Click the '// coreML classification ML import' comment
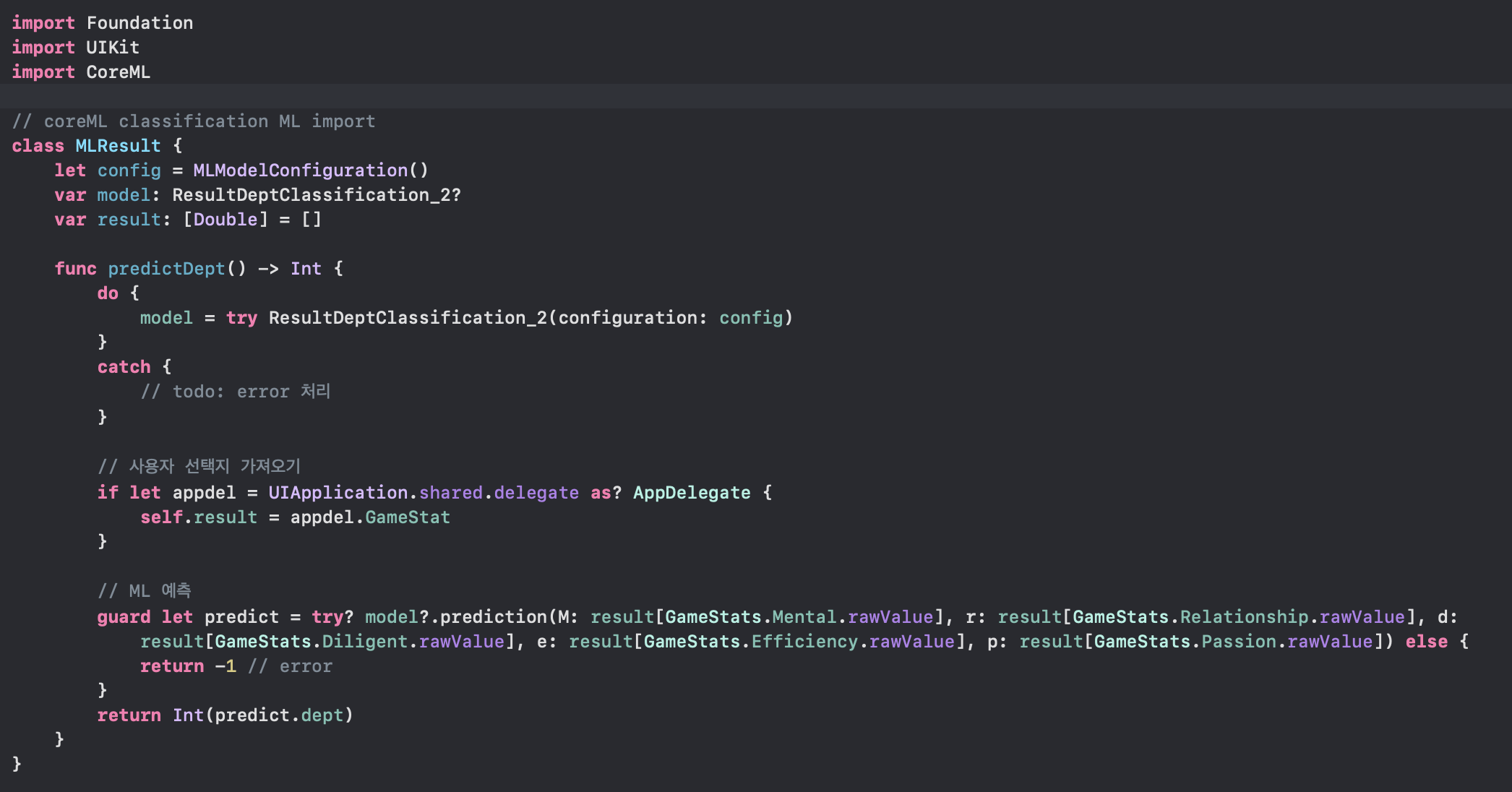1512x792 pixels. pos(194,121)
